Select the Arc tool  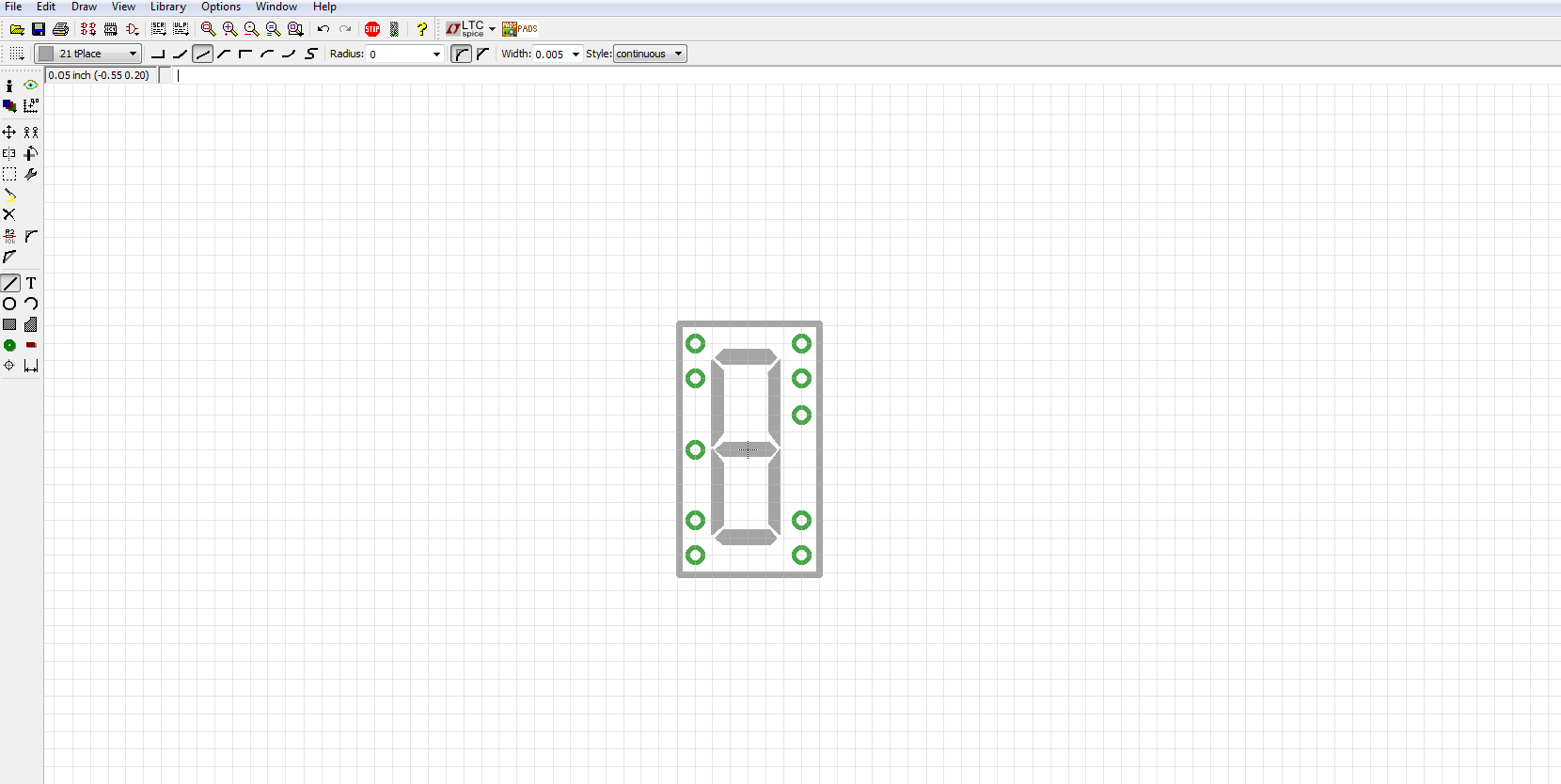(x=31, y=304)
